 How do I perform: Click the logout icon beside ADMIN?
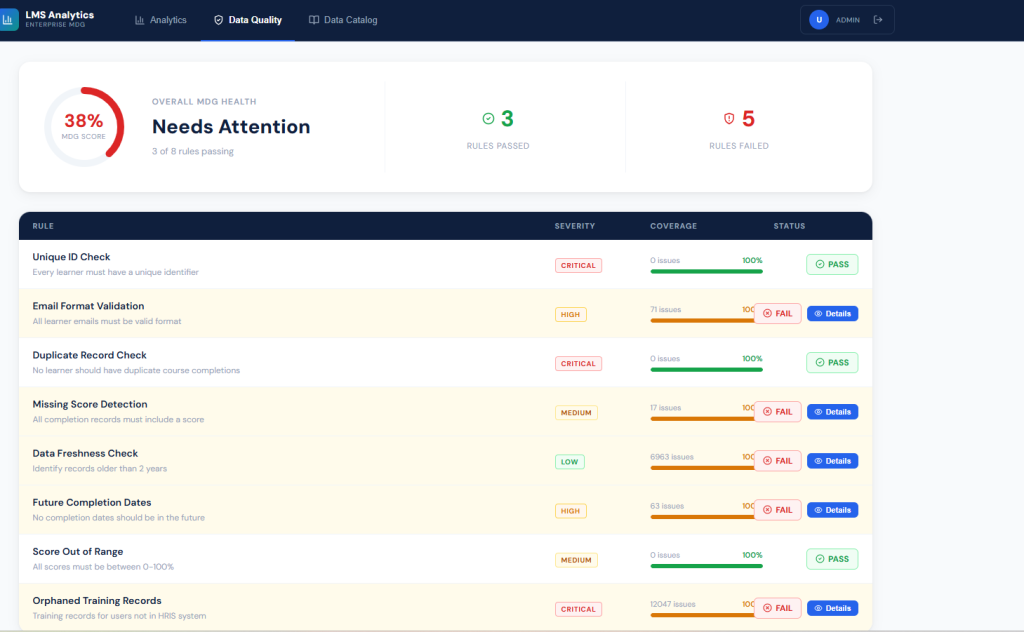click(x=878, y=20)
